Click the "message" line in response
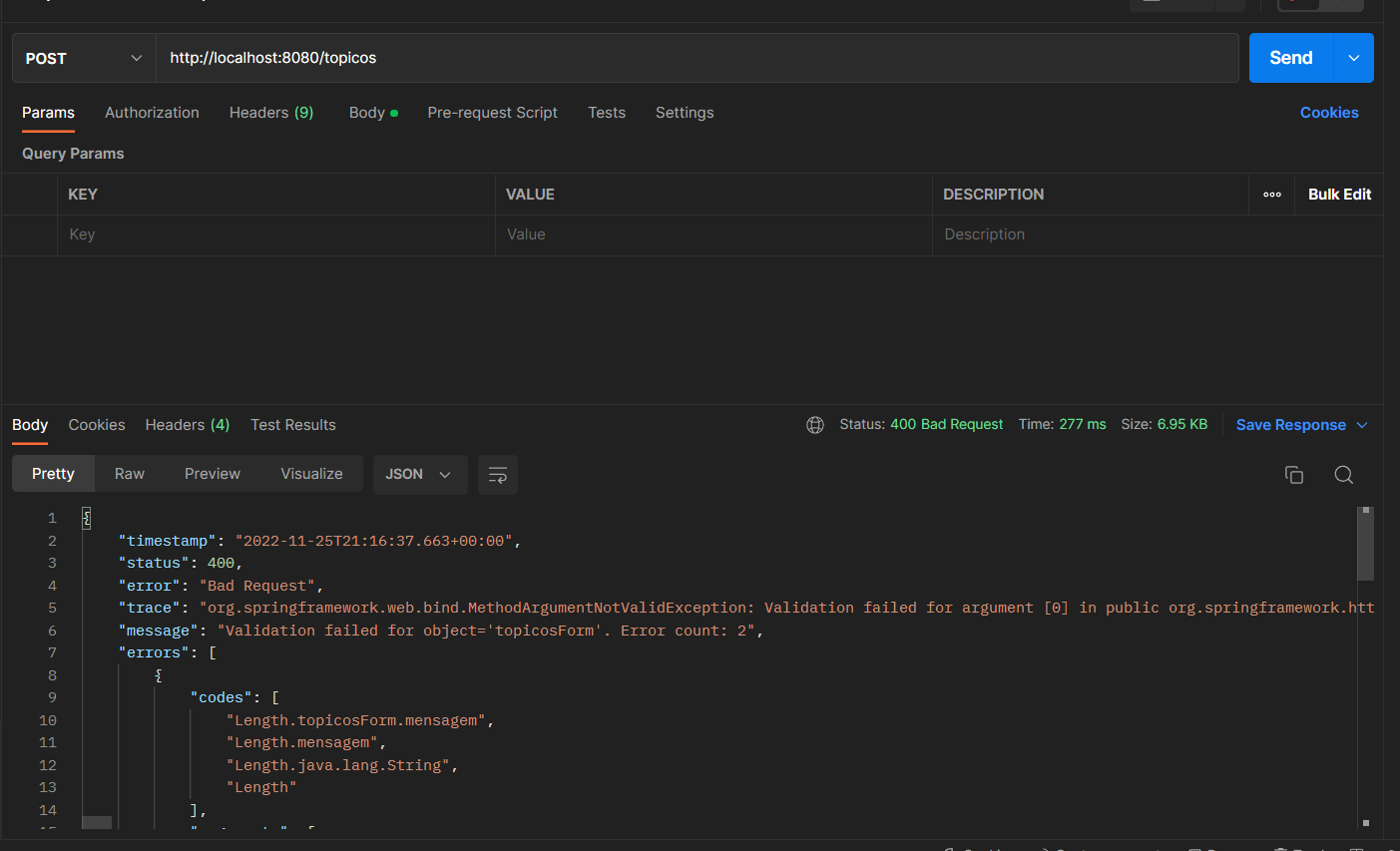Viewport: 1400px width, 851px height. pos(441,631)
